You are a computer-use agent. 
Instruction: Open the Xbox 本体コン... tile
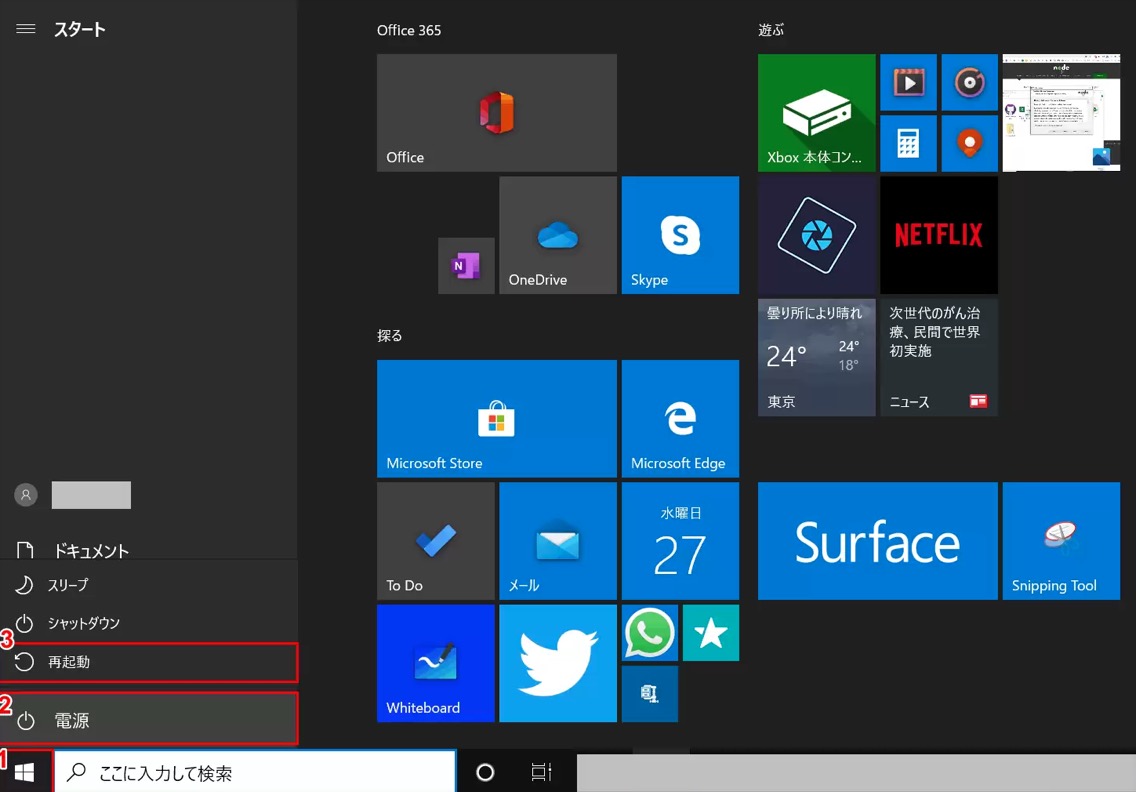coord(816,112)
